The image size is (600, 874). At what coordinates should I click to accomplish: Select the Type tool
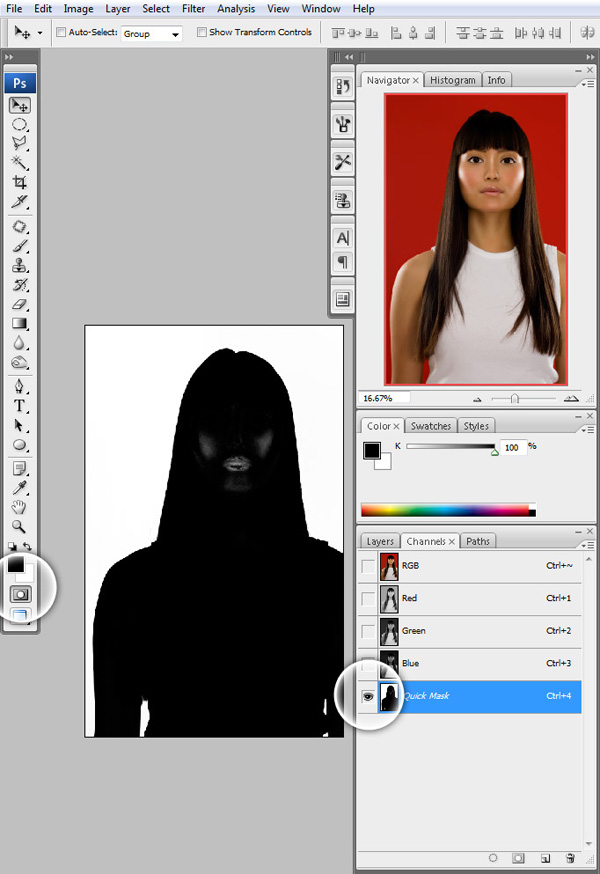pos(20,406)
